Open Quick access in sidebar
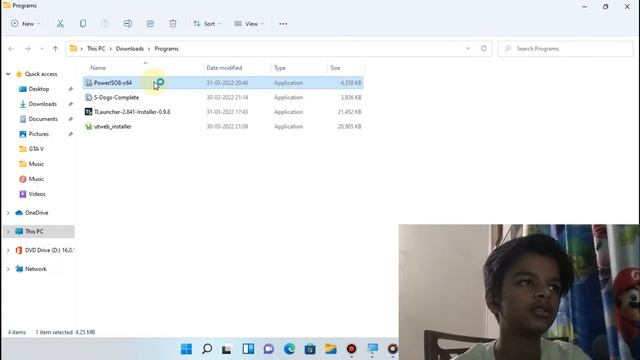Screen dimensions: 640x360 [x=41, y=74]
